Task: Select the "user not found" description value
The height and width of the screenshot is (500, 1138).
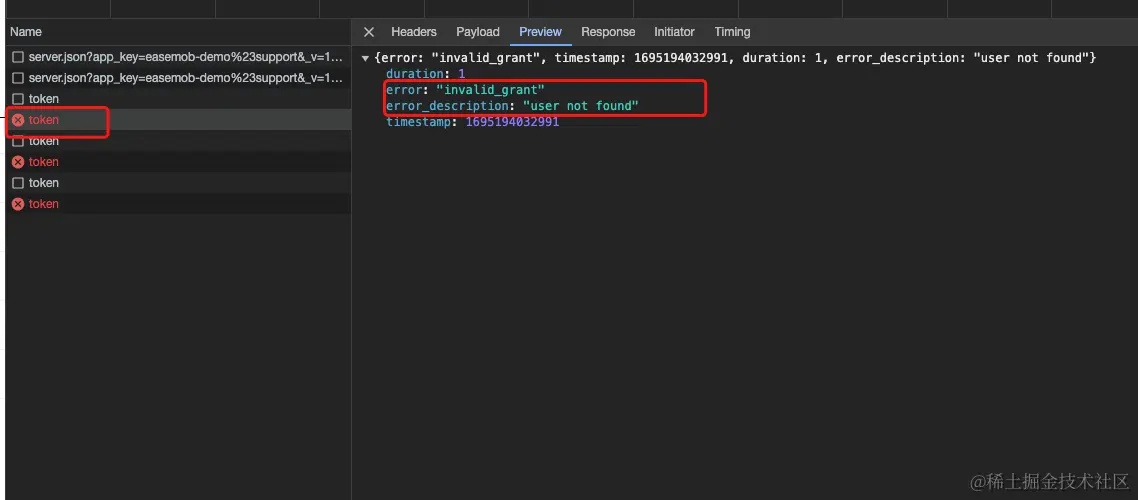Action: (581, 107)
